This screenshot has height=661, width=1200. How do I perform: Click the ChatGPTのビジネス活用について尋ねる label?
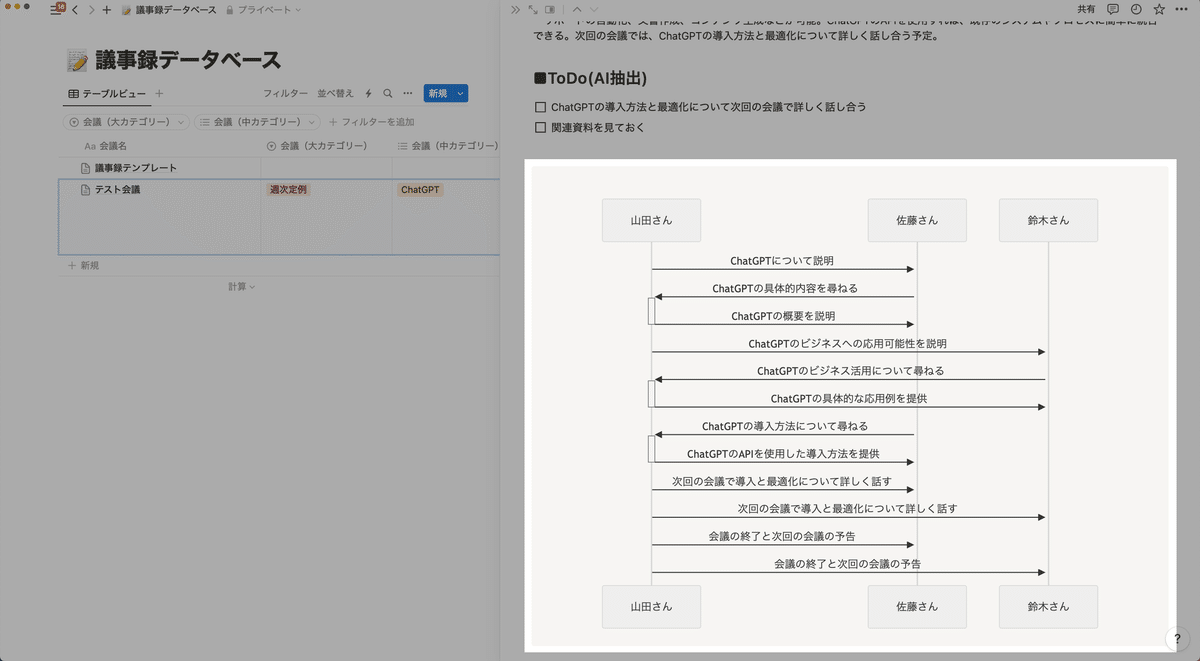tap(851, 371)
